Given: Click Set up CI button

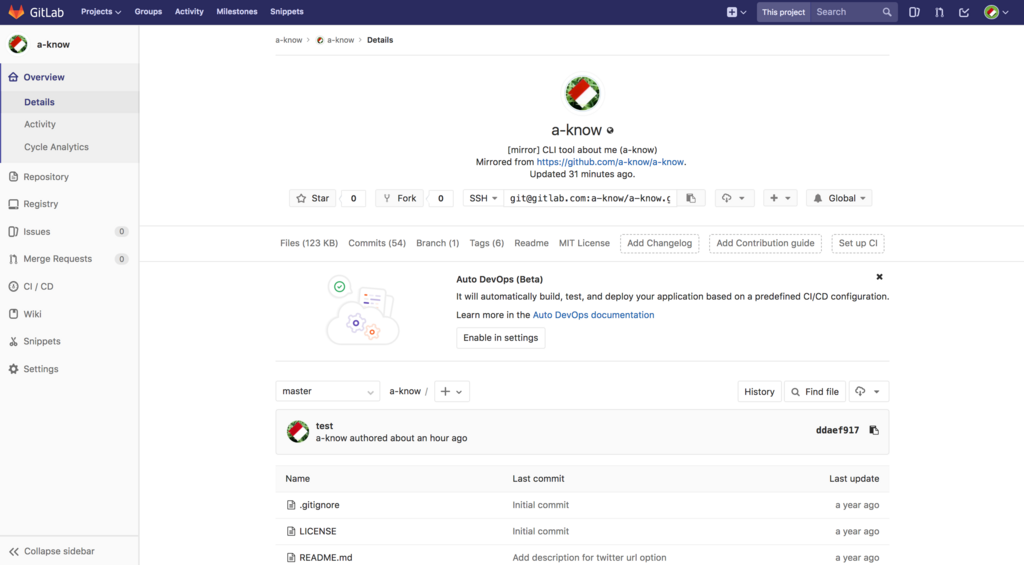Looking at the screenshot, I should point(858,243).
